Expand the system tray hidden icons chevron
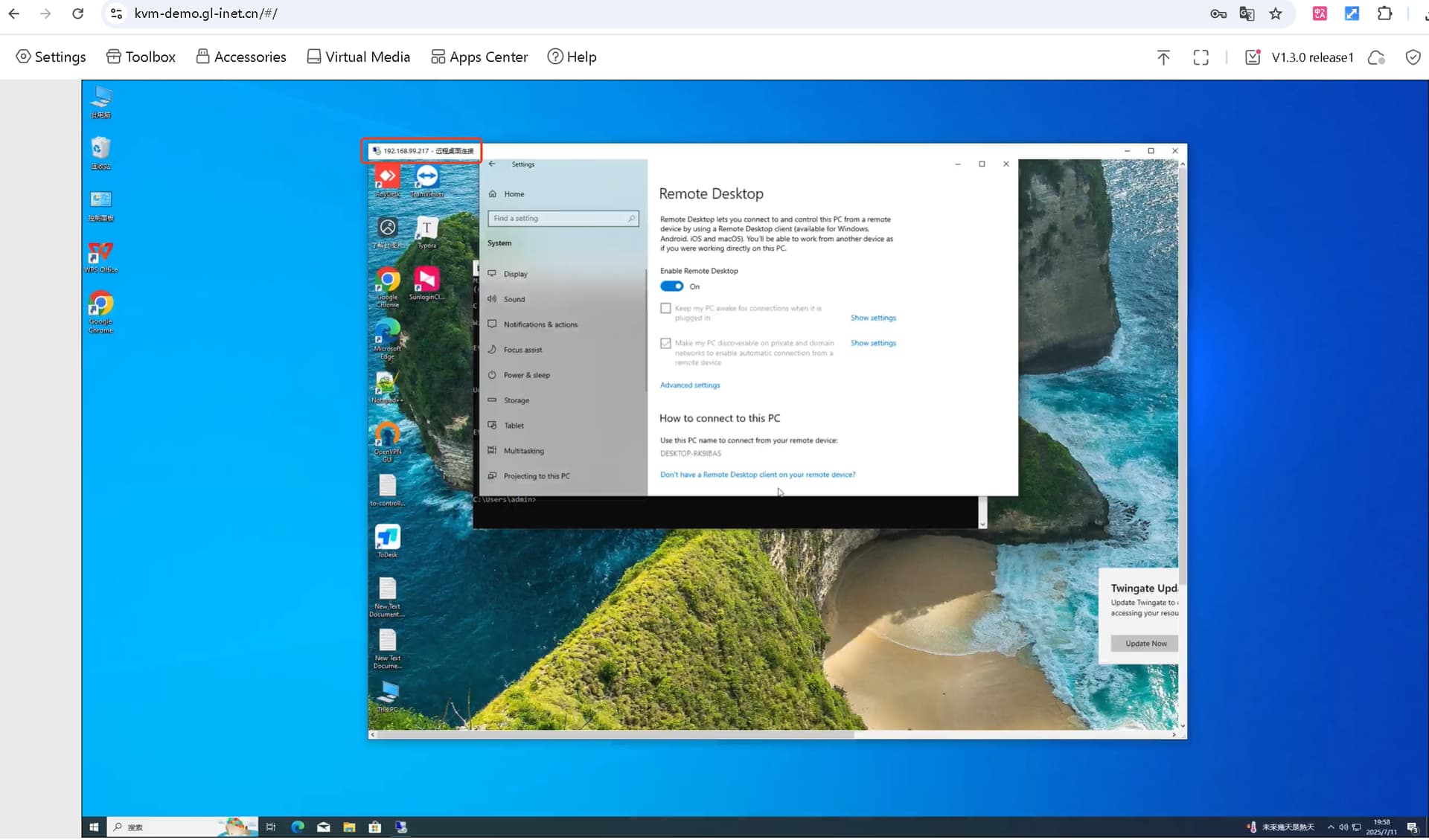Viewport: 1429px width, 840px height. [x=1331, y=827]
